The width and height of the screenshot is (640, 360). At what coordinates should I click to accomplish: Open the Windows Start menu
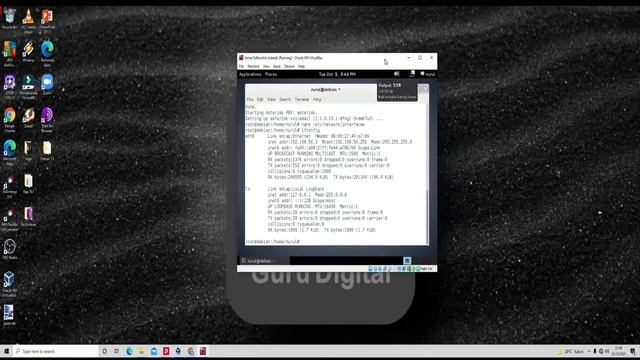click(6, 351)
